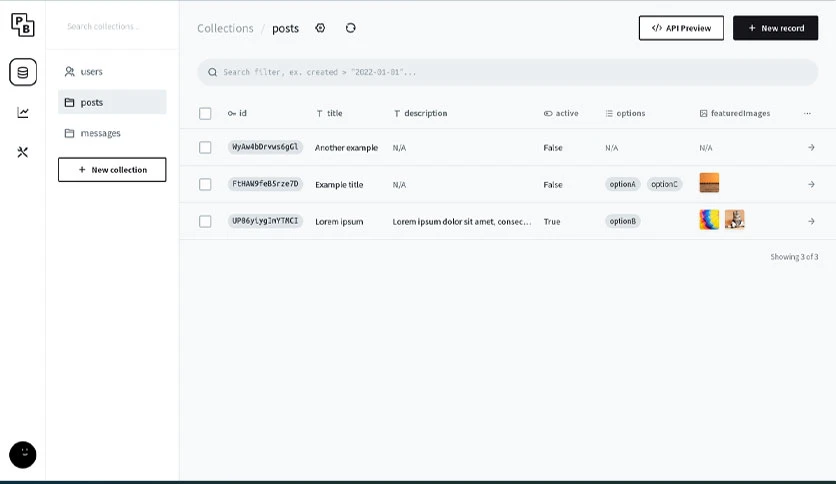Sort by the title column header
836x484 pixels.
click(329, 113)
